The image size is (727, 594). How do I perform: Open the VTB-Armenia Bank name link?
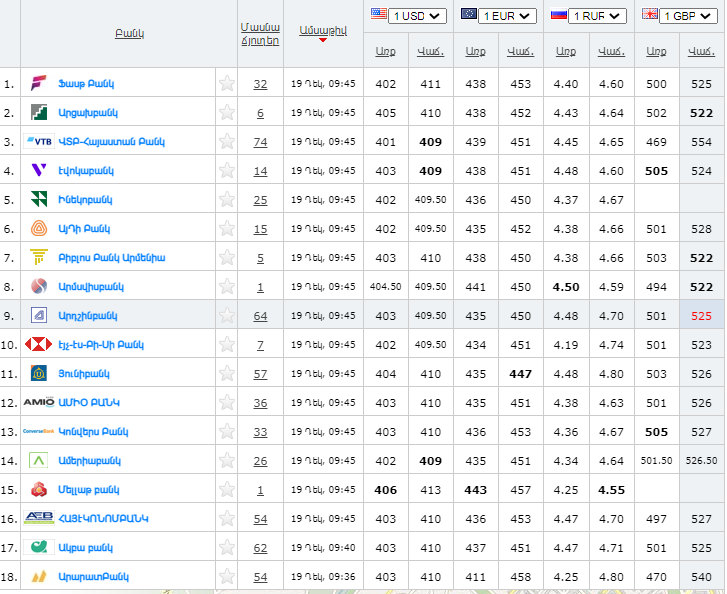[112, 142]
